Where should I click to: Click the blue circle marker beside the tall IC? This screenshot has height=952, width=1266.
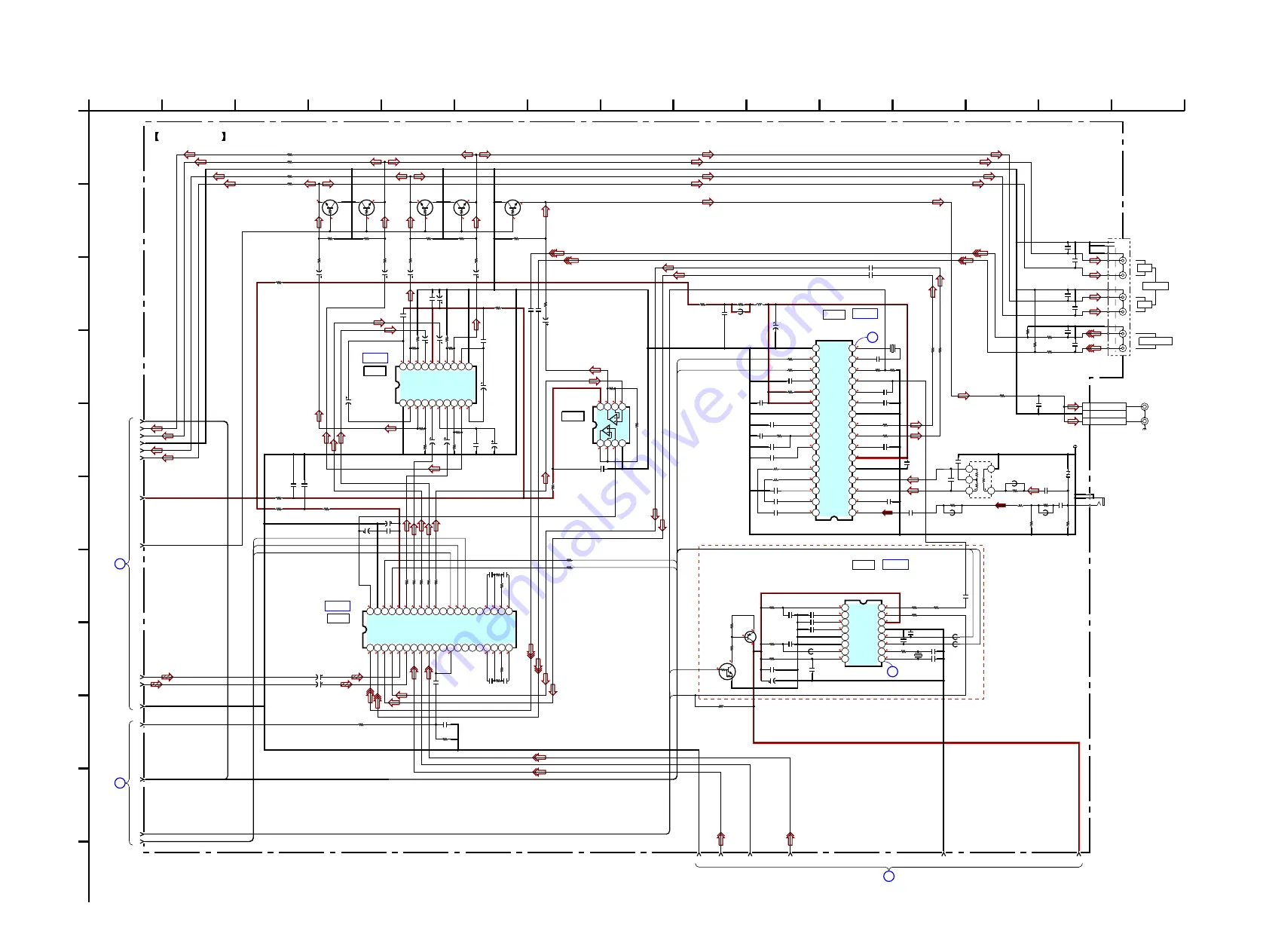pyautogui.click(x=873, y=337)
